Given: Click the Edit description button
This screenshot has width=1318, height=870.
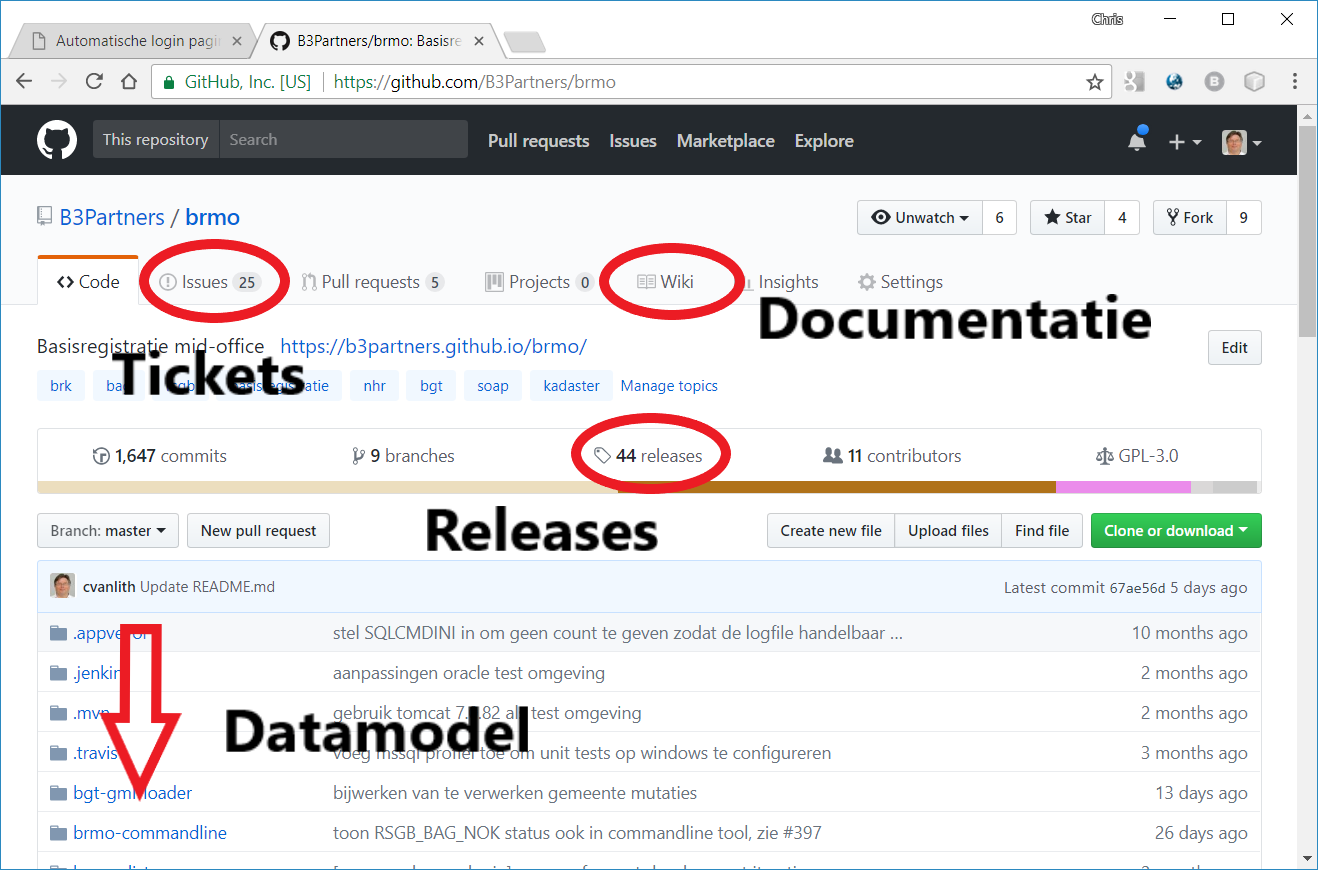Looking at the screenshot, I should (1235, 348).
